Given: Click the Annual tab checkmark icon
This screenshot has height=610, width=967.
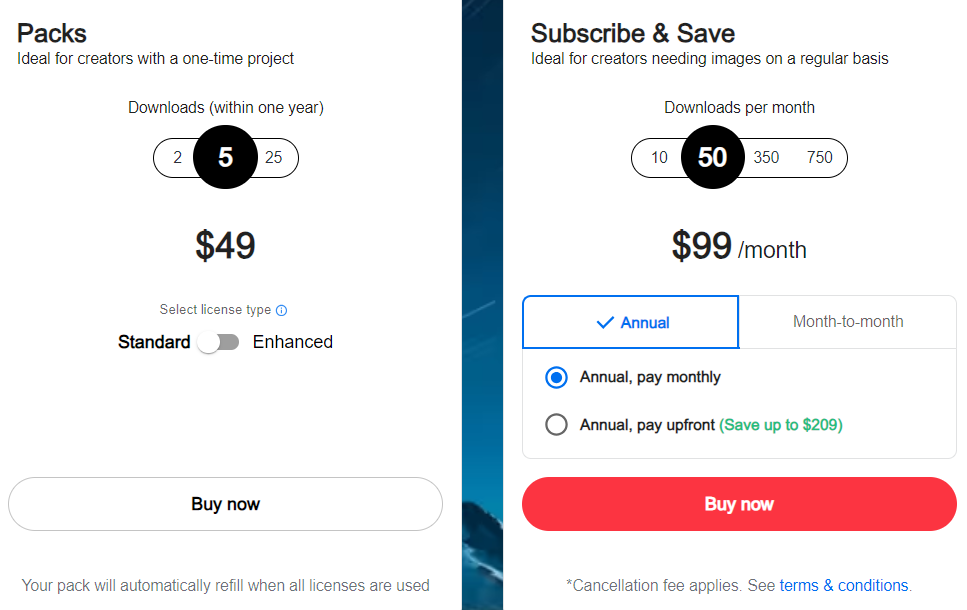Looking at the screenshot, I should (605, 323).
